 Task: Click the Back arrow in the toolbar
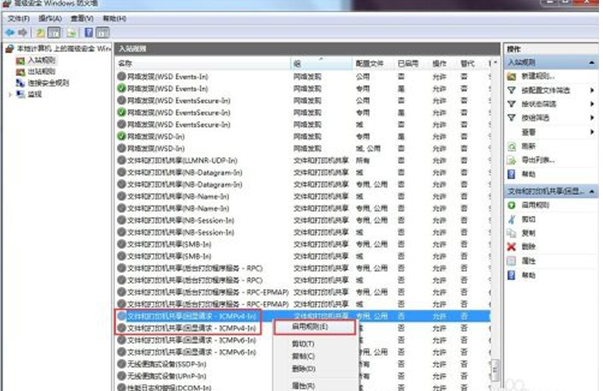[10, 33]
